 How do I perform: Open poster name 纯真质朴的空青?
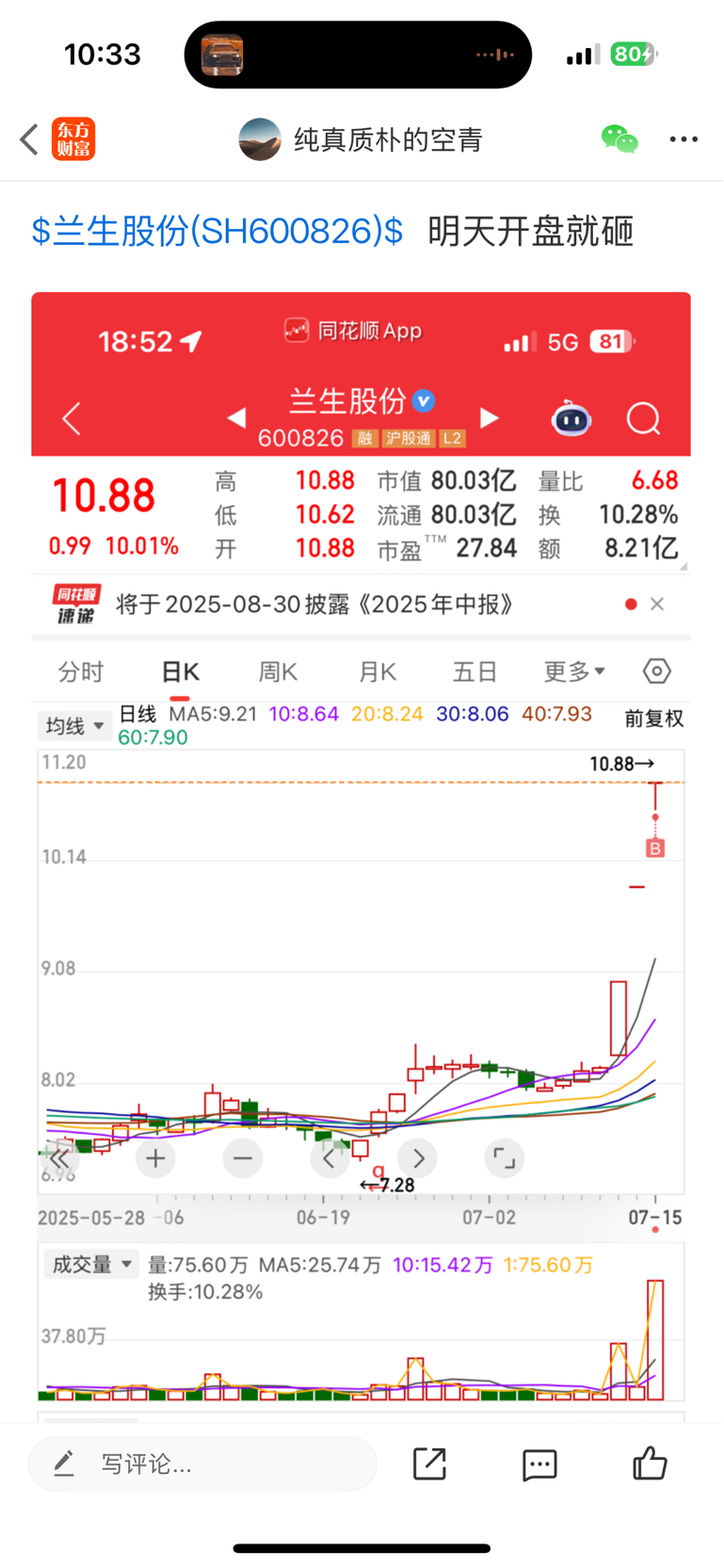click(388, 139)
